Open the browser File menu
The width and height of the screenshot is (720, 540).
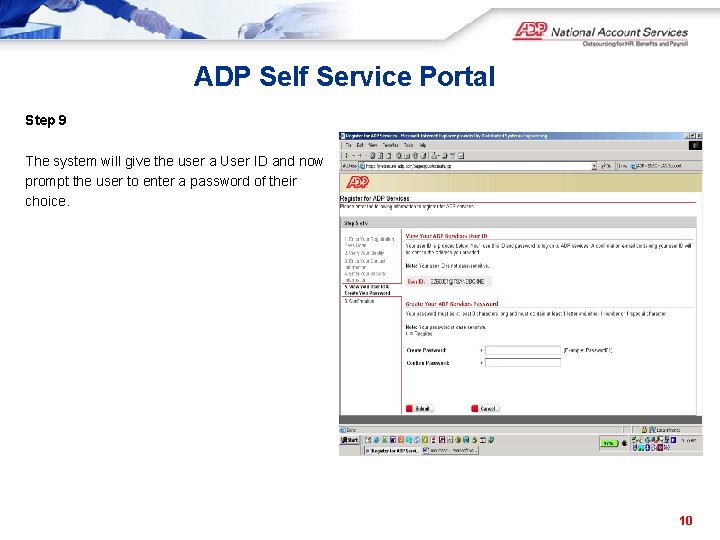pyautogui.click(x=349, y=145)
